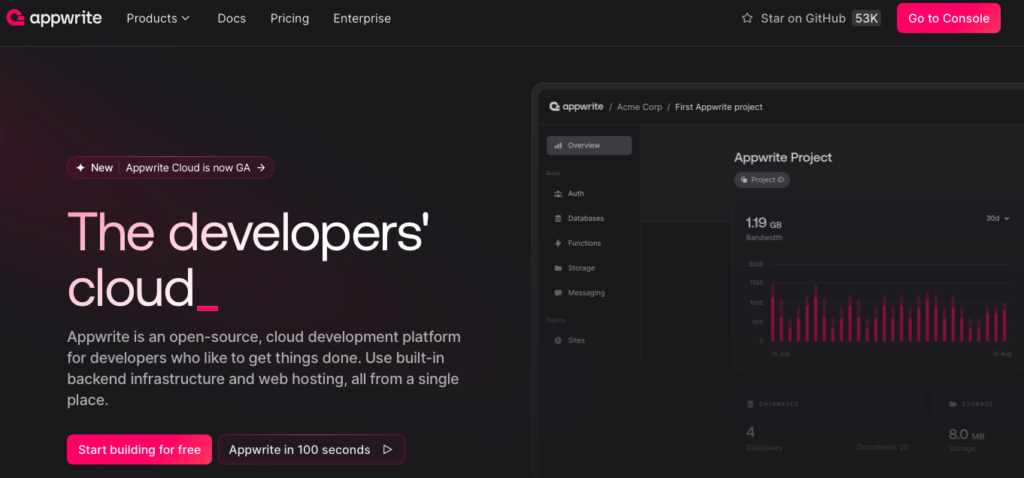The width and height of the screenshot is (1024, 478).
Task: Navigate to the Enterprise page
Action: coord(362,18)
